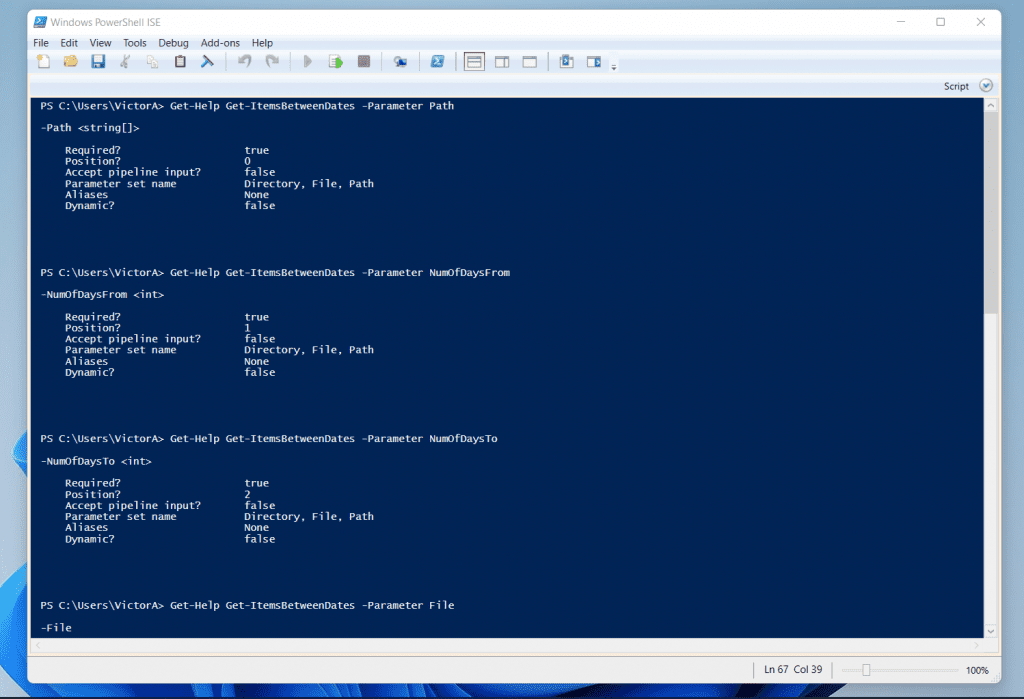Show script pane maximized layout
This screenshot has height=699, width=1024.
530,61
